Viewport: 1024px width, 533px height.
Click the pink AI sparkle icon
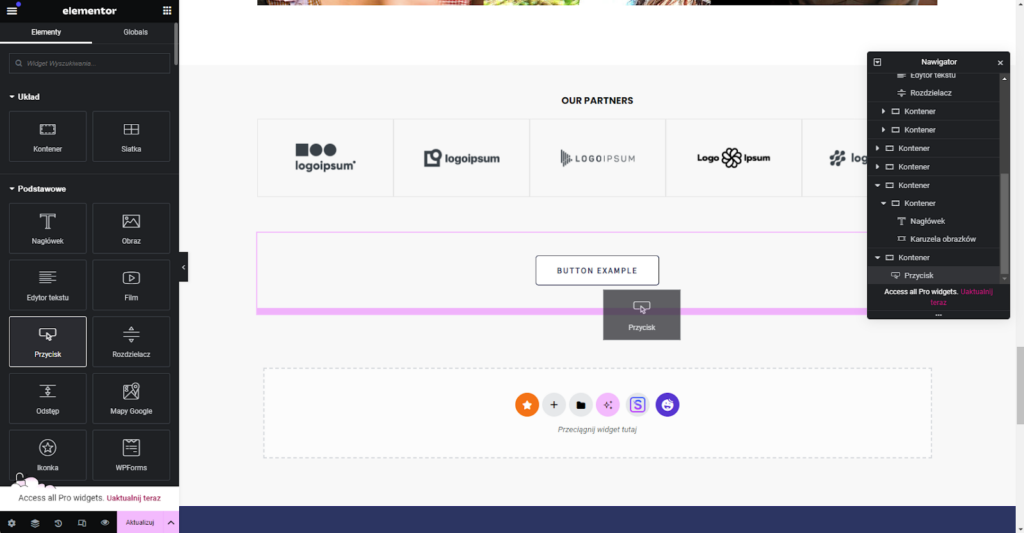point(608,405)
